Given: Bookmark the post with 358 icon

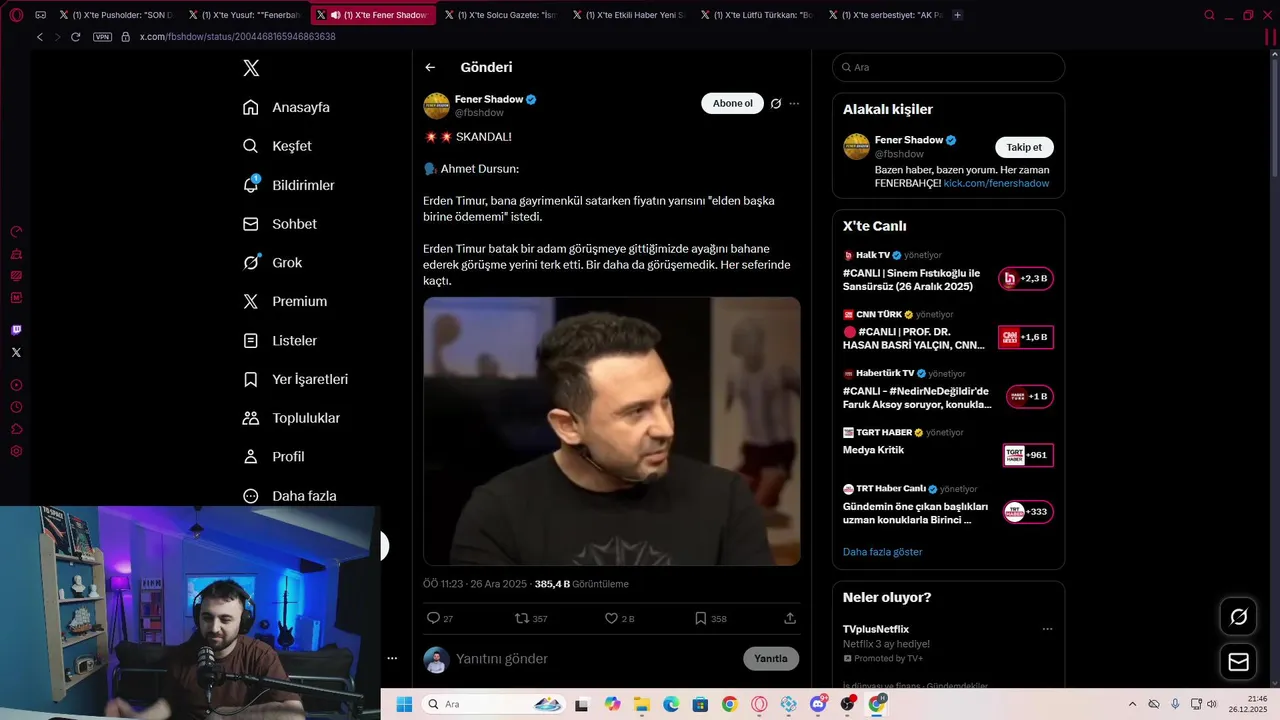Looking at the screenshot, I should (x=710, y=619).
